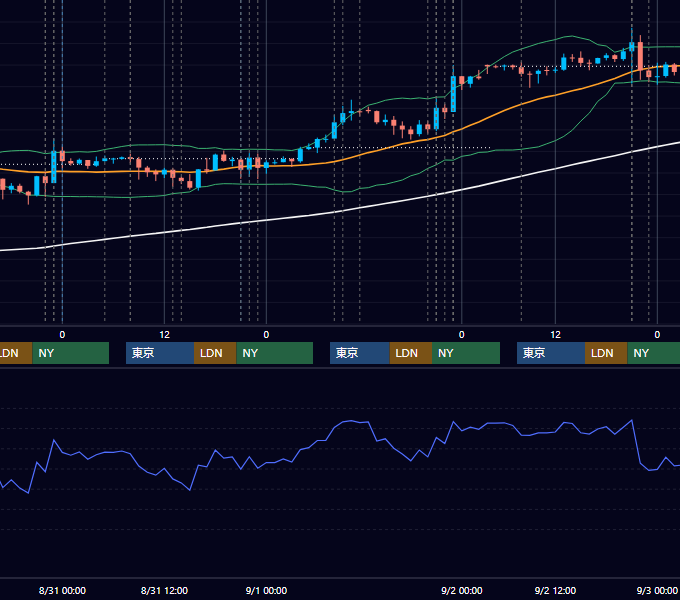Select the 東京 session bar on 9/2

(551, 353)
